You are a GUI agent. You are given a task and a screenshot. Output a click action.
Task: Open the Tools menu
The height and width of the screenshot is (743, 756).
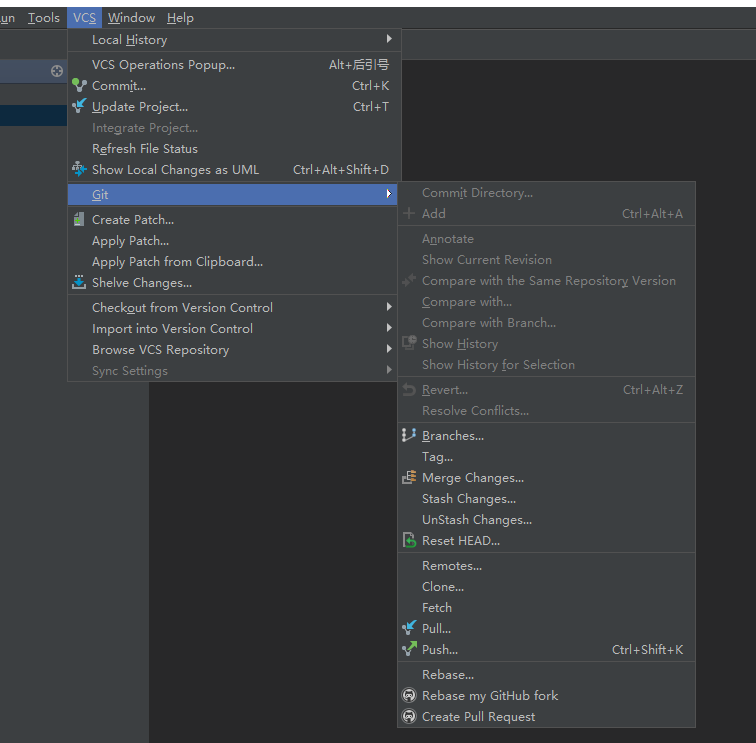click(x=44, y=18)
